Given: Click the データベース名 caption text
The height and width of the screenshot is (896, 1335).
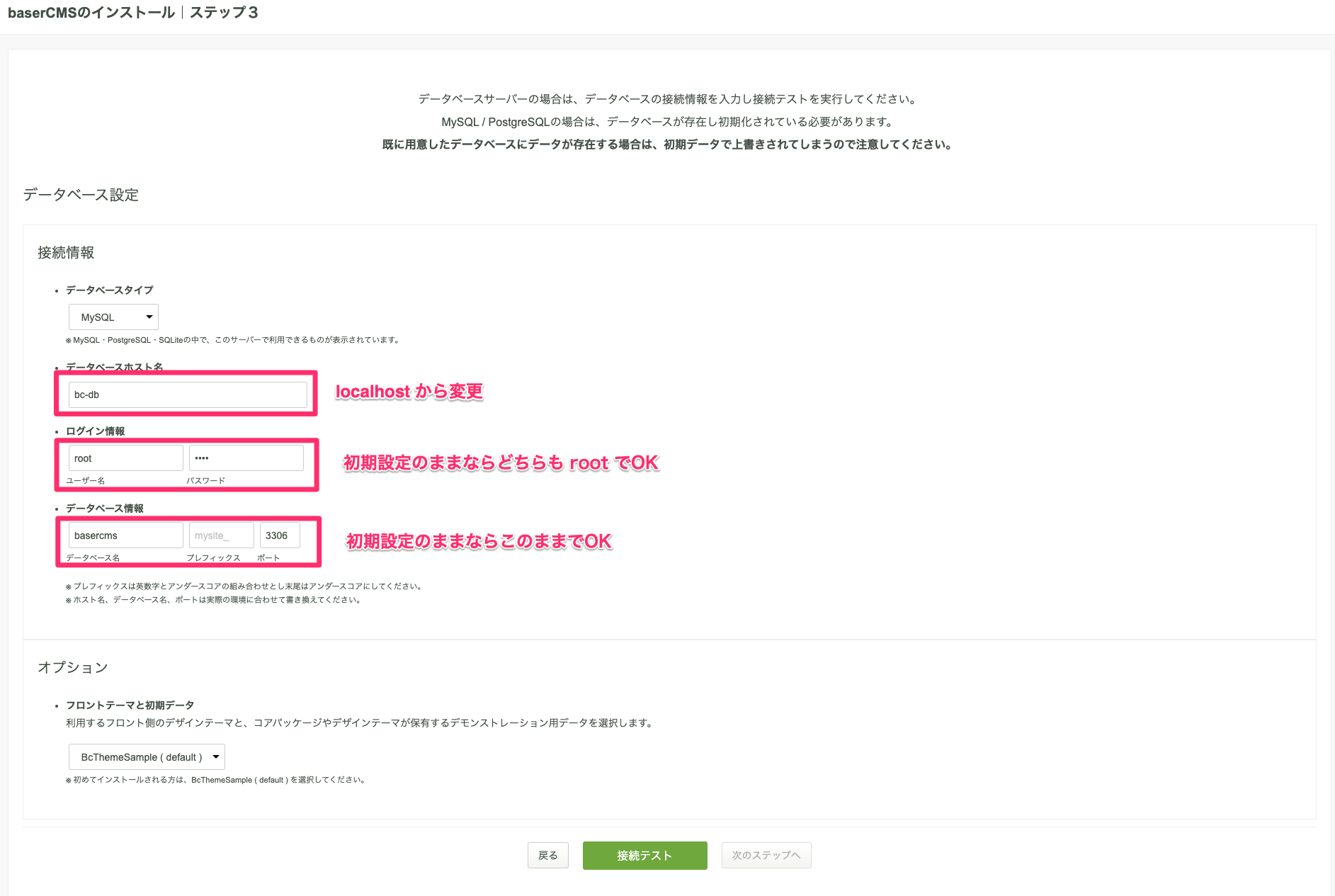Looking at the screenshot, I should pos(93,558).
